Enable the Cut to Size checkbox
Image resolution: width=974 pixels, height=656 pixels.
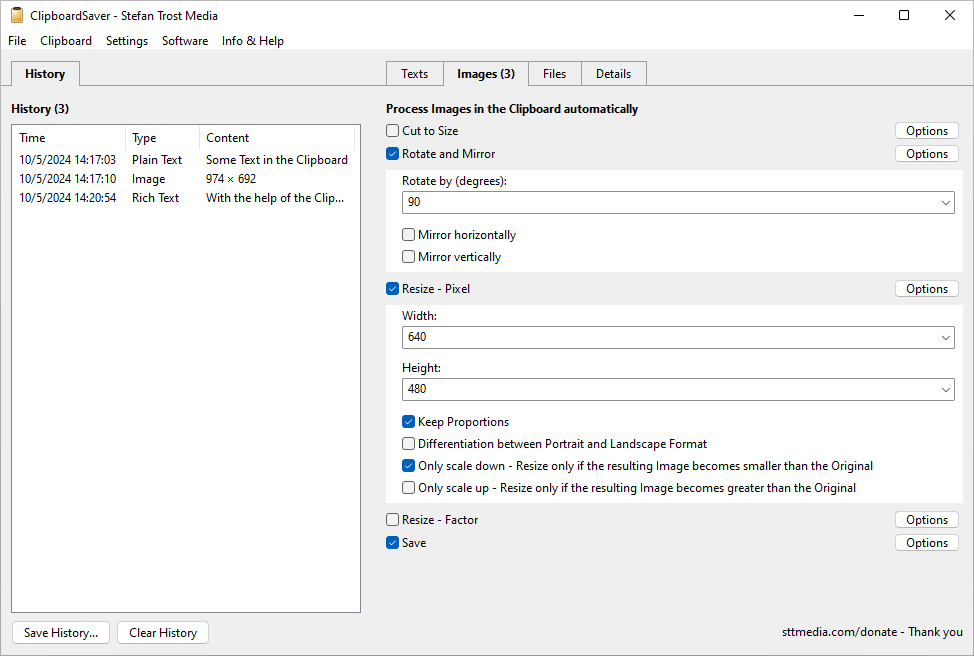[x=393, y=131]
